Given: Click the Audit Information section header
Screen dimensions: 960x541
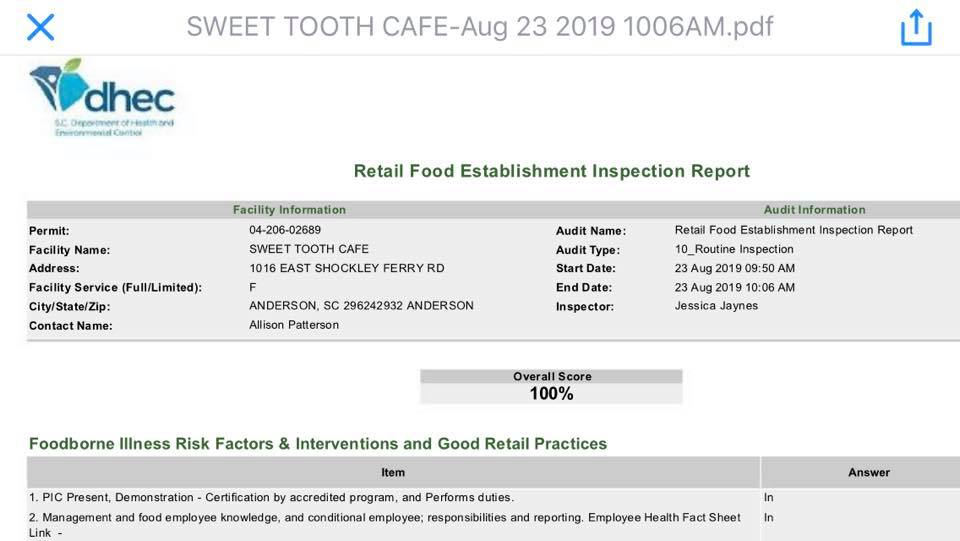Looking at the screenshot, I should [x=814, y=210].
